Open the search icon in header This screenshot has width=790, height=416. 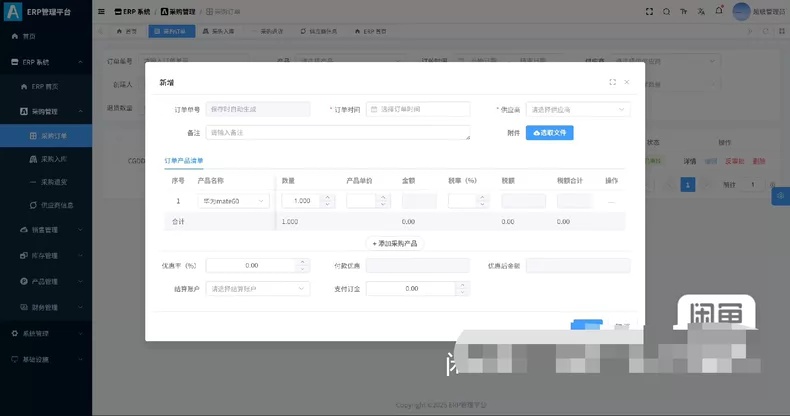667,12
